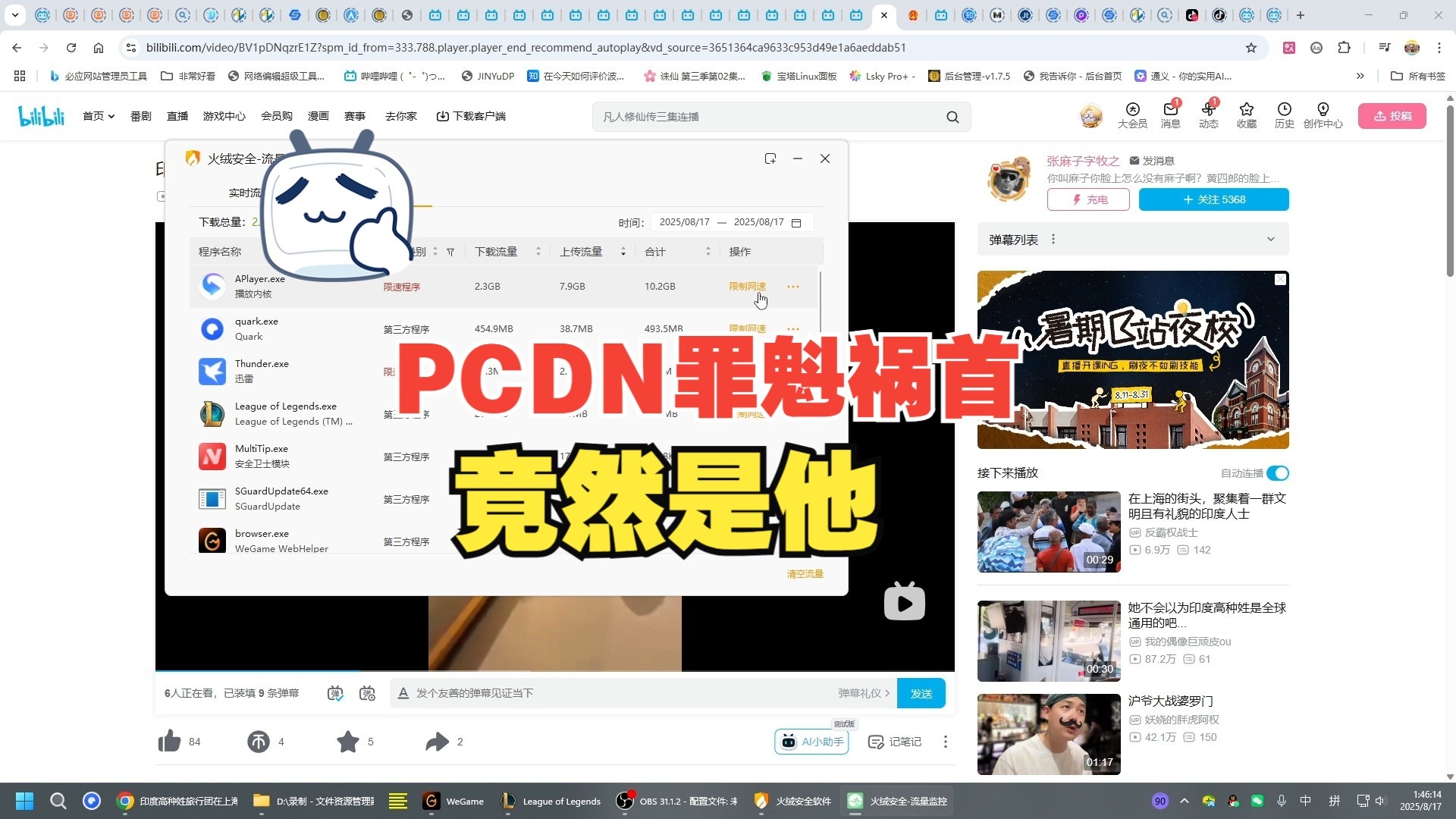Like the video with thumbs-up icon
The image size is (1456, 819).
[x=169, y=741]
